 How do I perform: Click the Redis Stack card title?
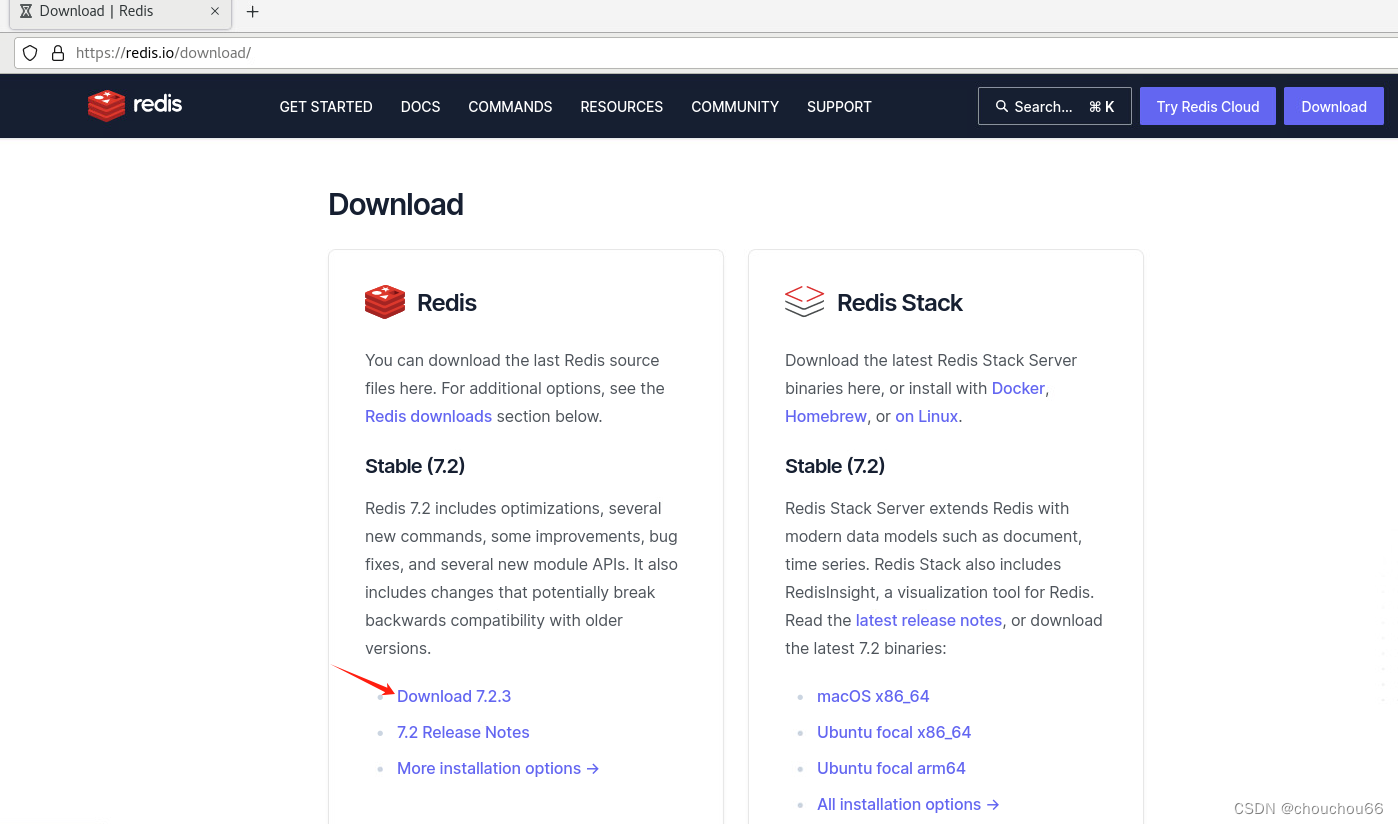point(900,302)
